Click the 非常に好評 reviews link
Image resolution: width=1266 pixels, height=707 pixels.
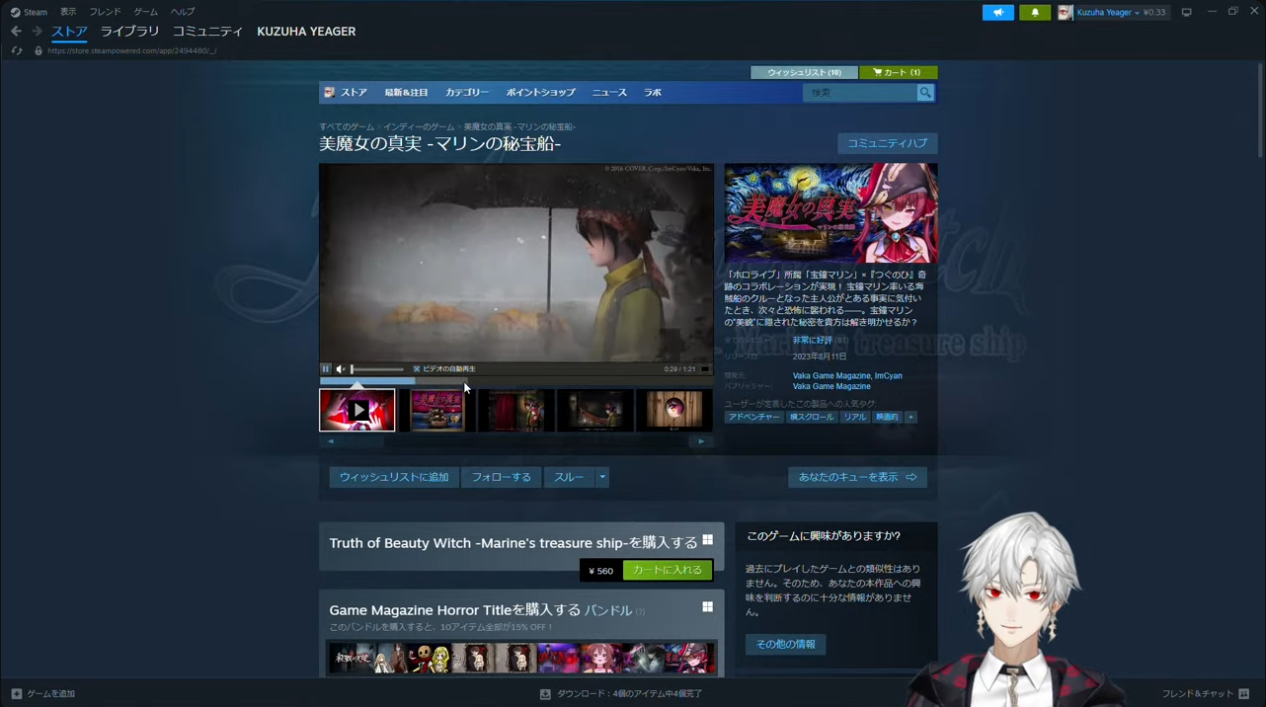(812, 340)
